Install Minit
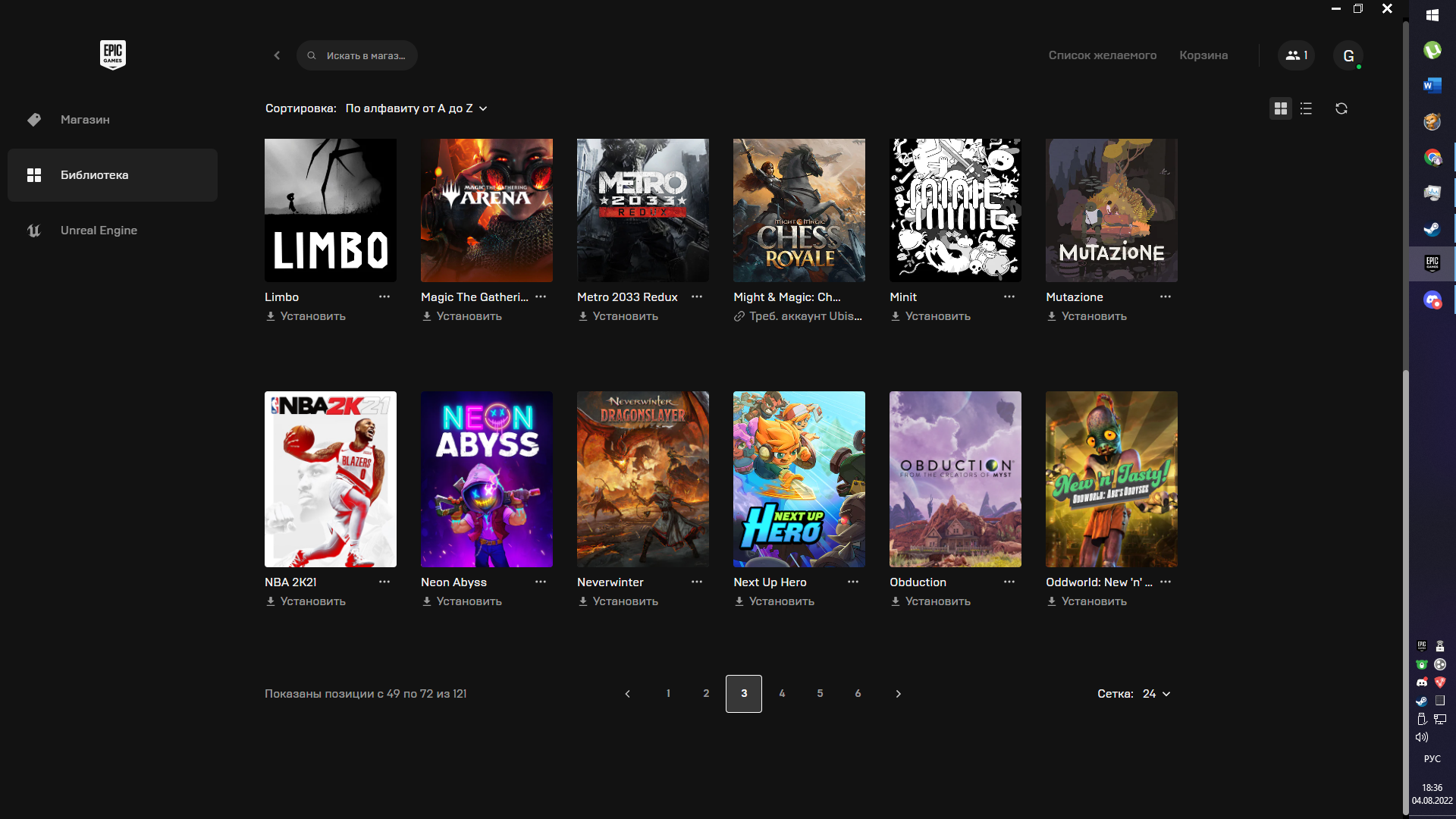The image size is (1456, 819). [x=930, y=316]
